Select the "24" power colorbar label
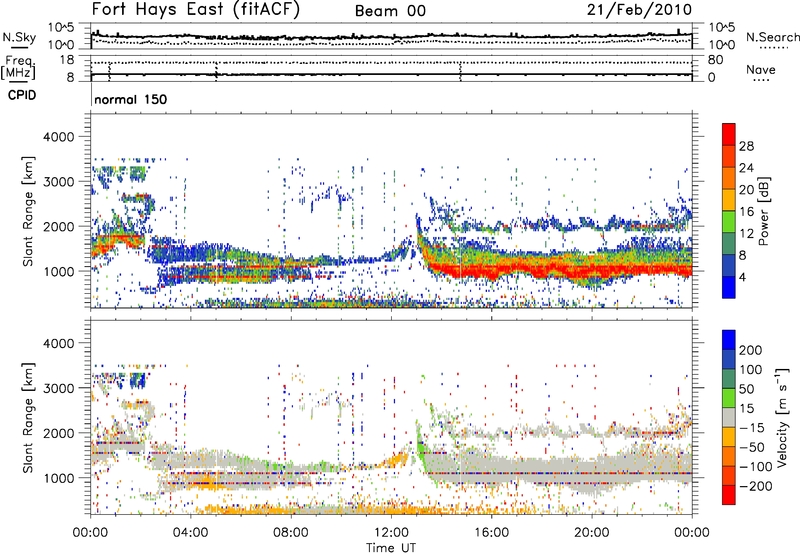This screenshot has height=554, width=800. [746, 168]
